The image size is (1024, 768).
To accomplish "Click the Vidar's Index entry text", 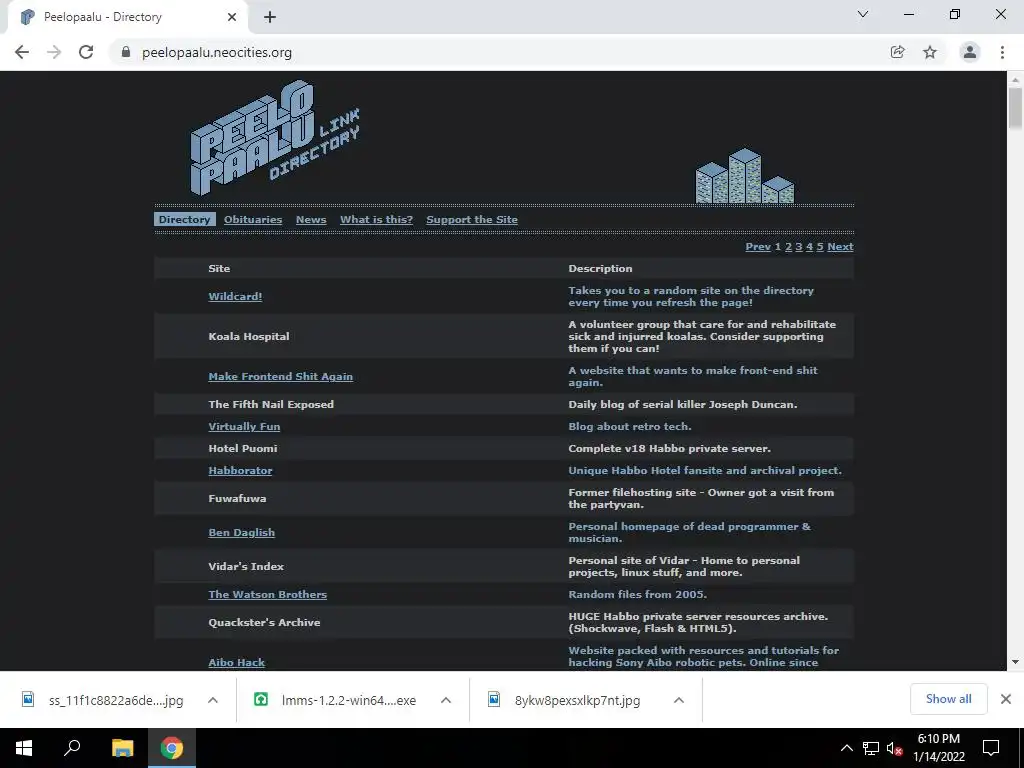I will (246, 566).
